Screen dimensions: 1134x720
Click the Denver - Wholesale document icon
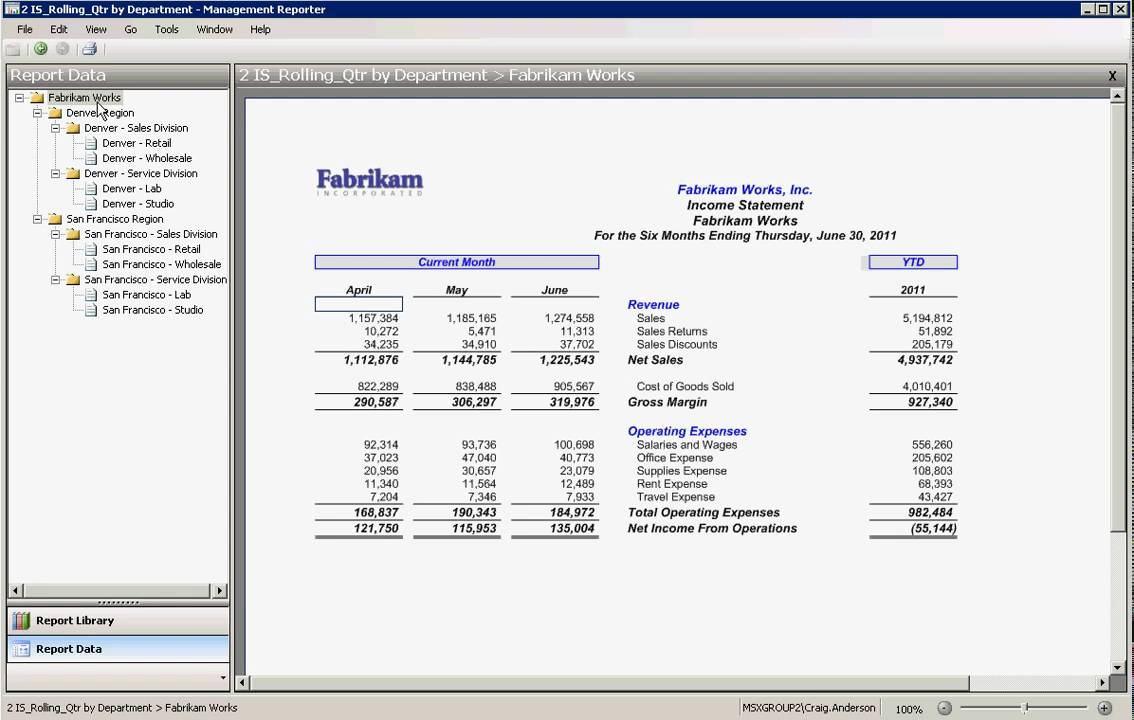point(91,158)
